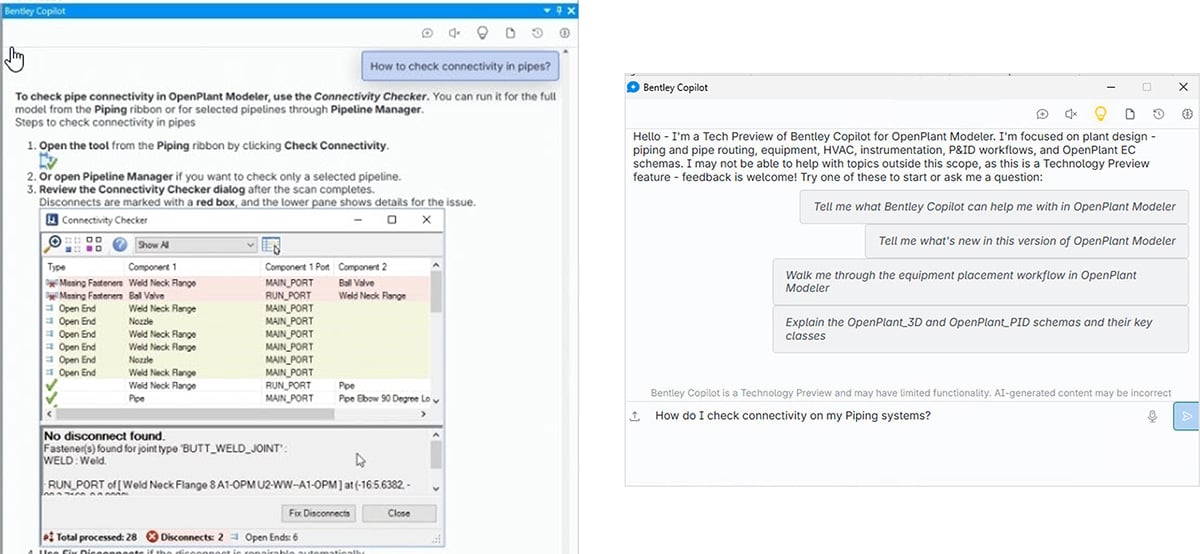1200x554 pixels.
Task: Close the docked Bentley Copilot panel
Action: click(x=571, y=9)
